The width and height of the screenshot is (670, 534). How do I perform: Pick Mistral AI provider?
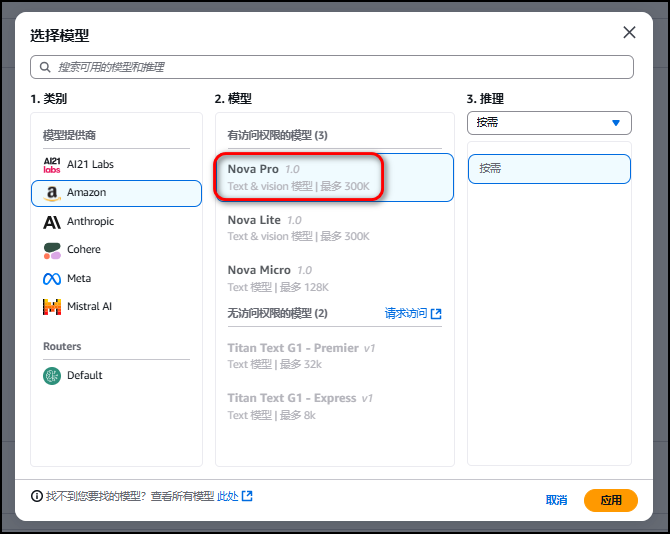(x=116, y=307)
